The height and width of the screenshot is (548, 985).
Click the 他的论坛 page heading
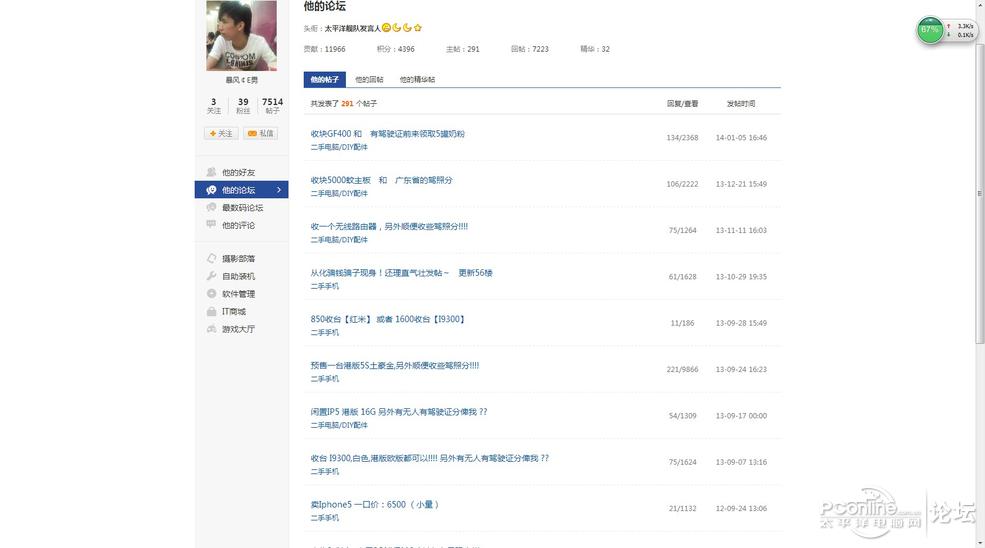click(325, 6)
